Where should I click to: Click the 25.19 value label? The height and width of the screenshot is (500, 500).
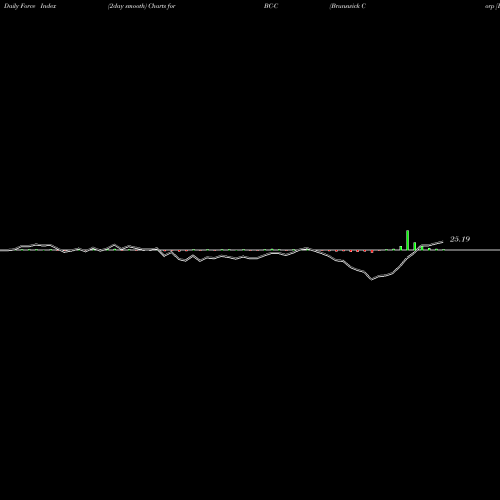pyautogui.click(x=460, y=239)
